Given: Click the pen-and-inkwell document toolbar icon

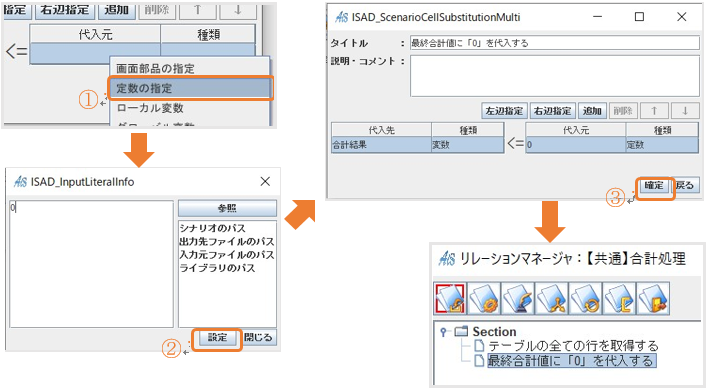Looking at the screenshot, I should [x=518, y=299].
